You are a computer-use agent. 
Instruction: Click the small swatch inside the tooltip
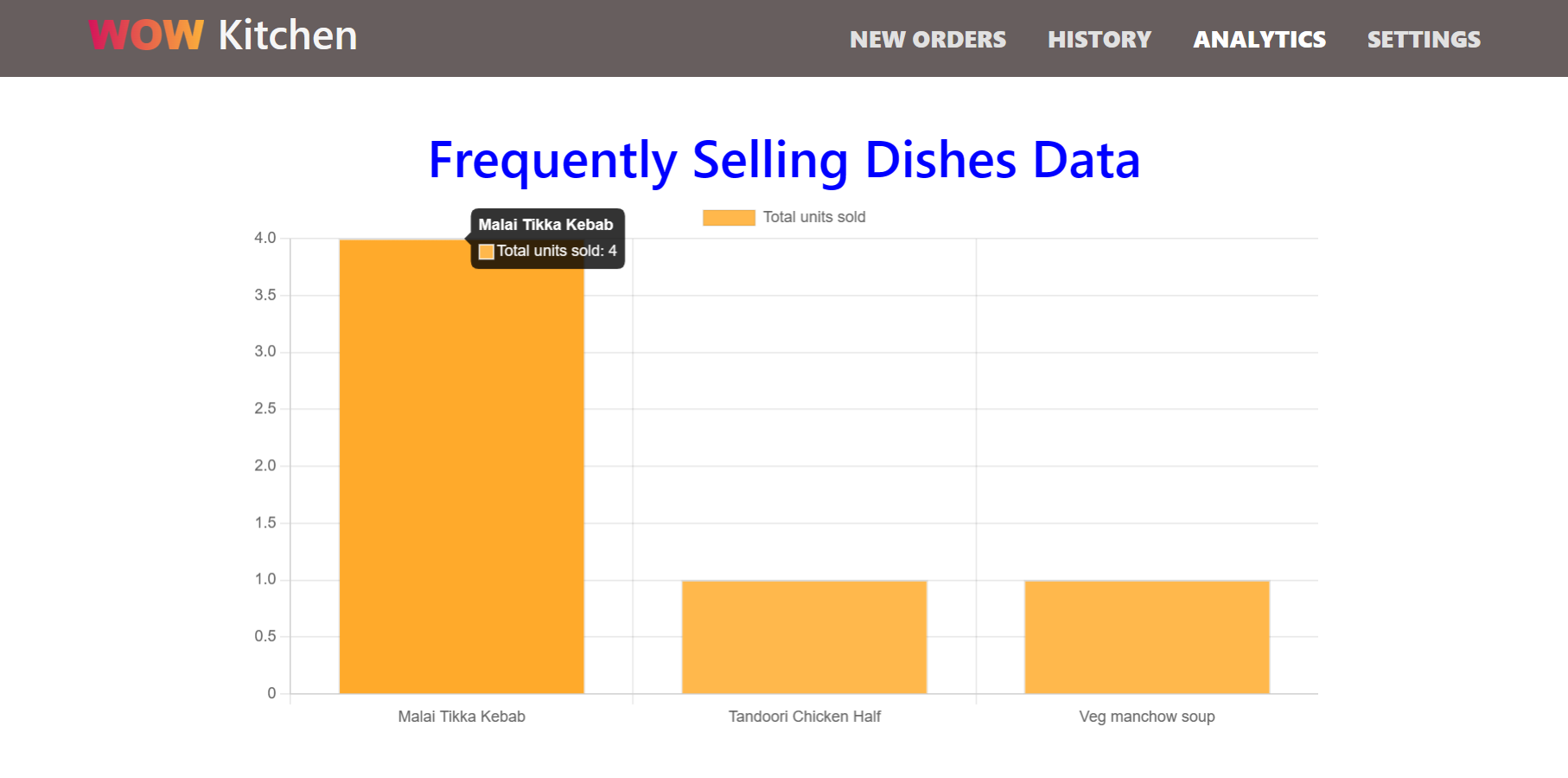tap(486, 252)
